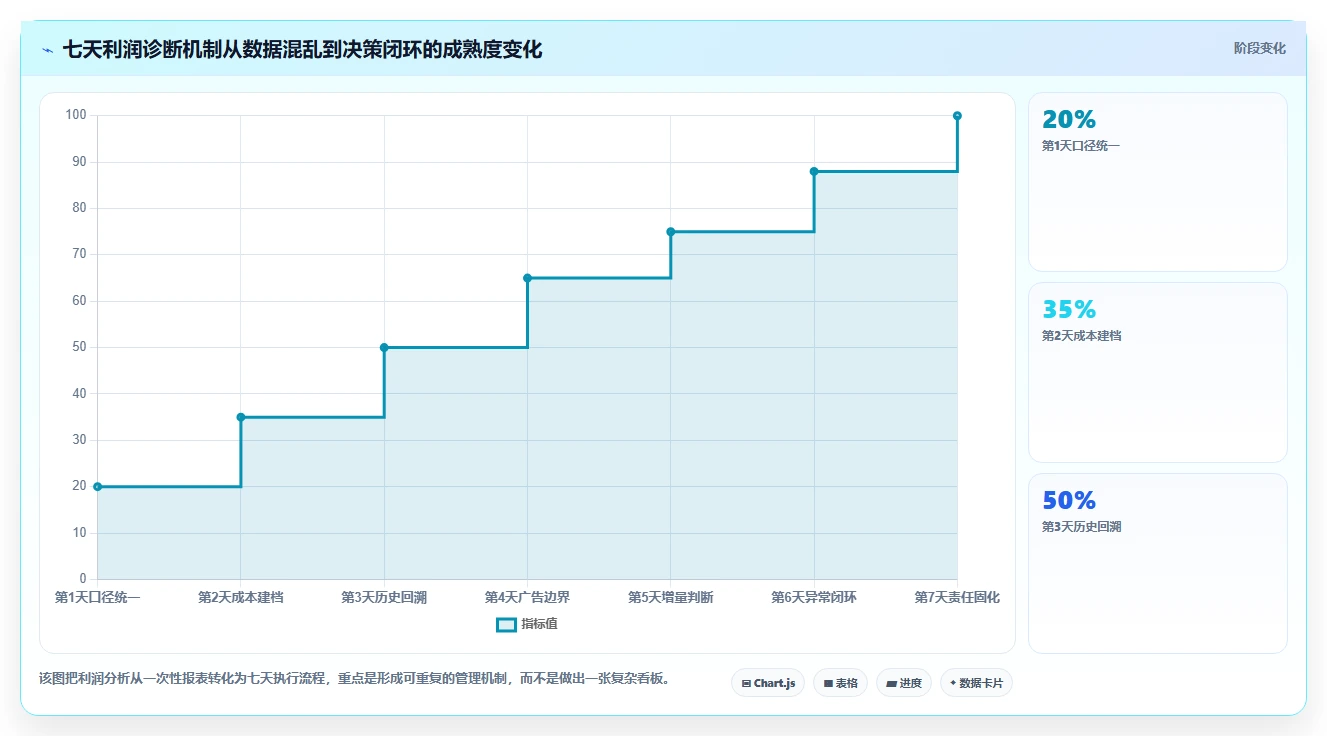Open the 20% data card

point(1157,182)
